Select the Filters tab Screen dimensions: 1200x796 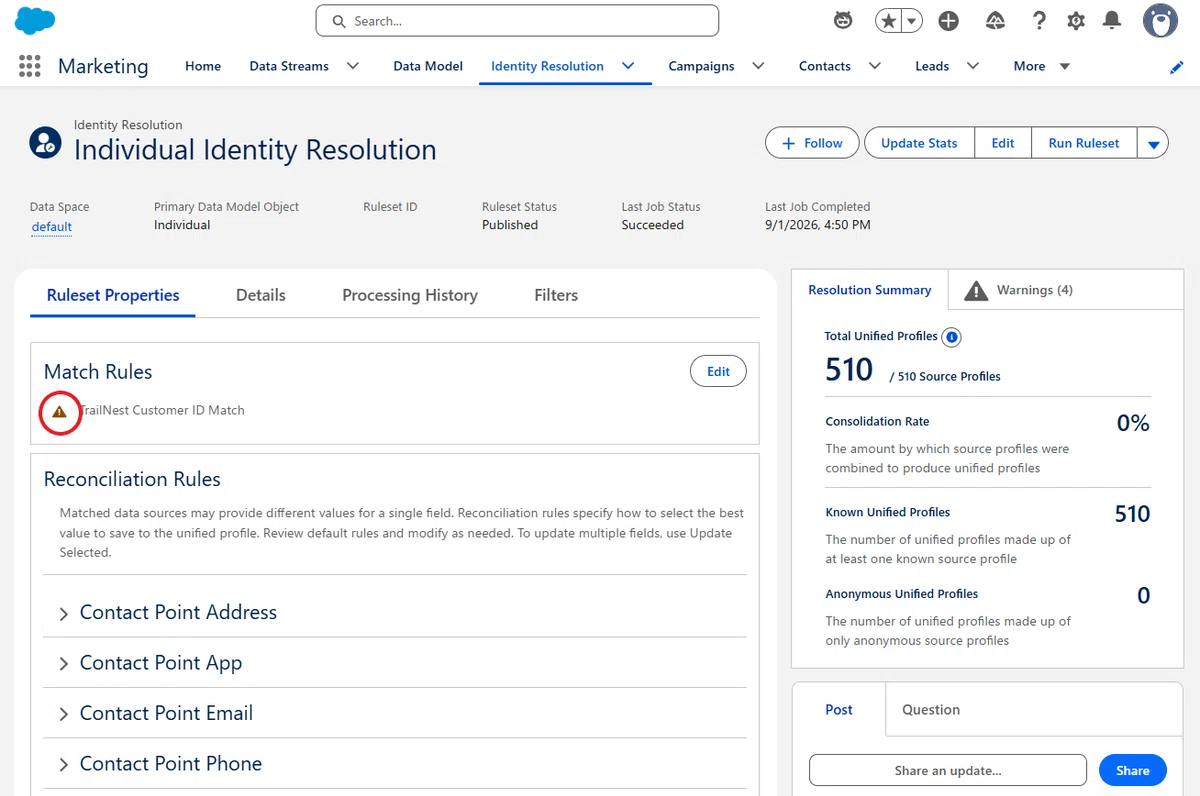pos(556,295)
